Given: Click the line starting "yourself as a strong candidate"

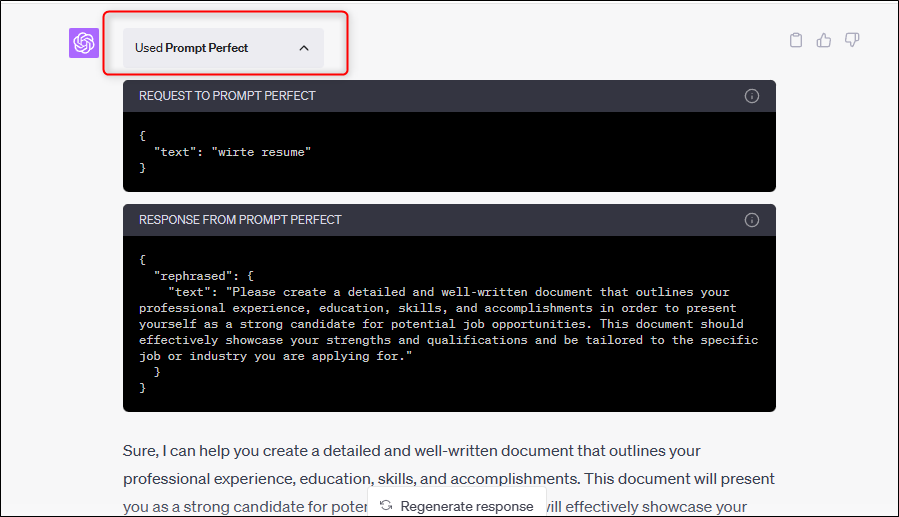Looking at the screenshot, I should 441,324.
